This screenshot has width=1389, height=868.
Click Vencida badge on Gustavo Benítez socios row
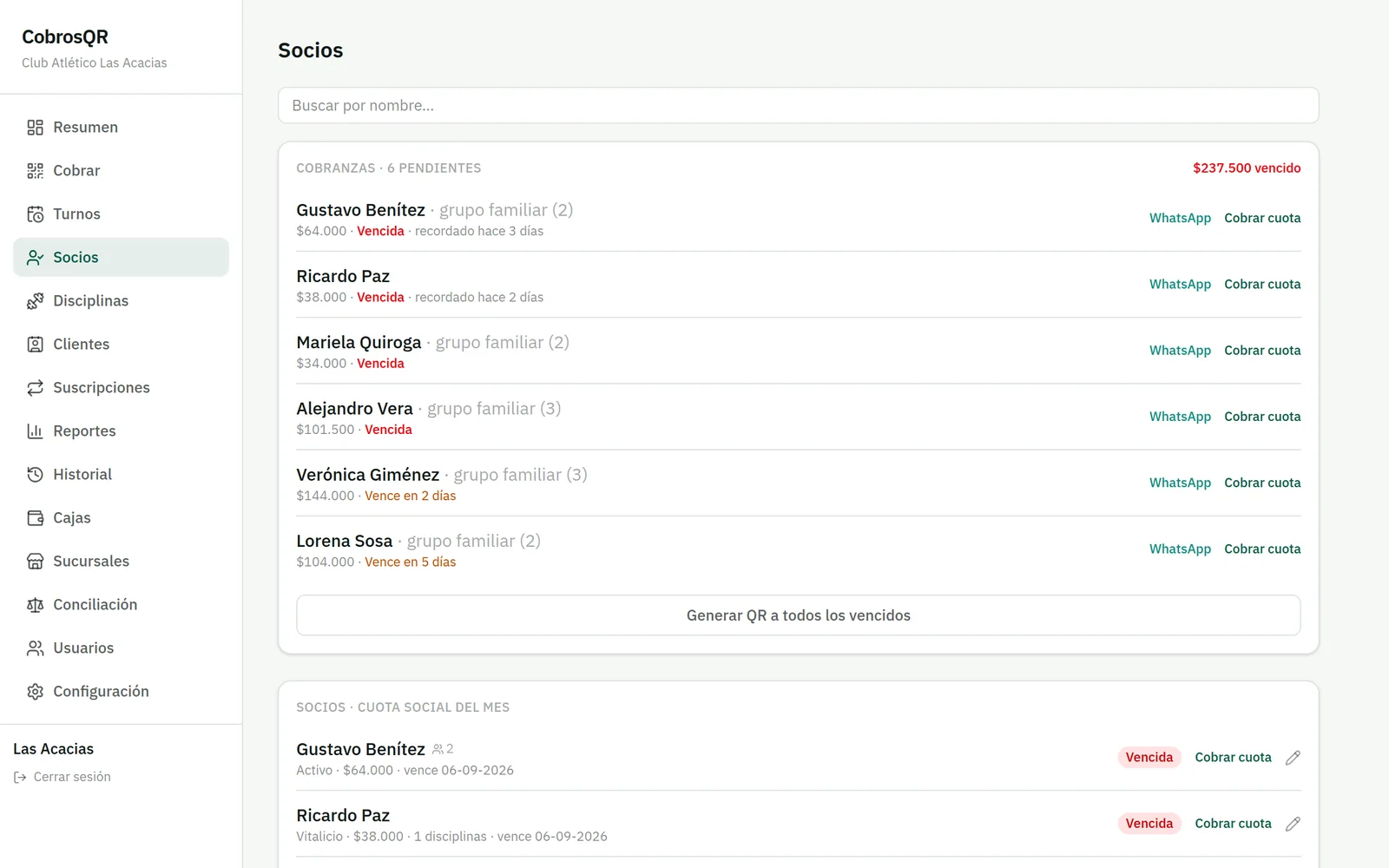tap(1149, 758)
